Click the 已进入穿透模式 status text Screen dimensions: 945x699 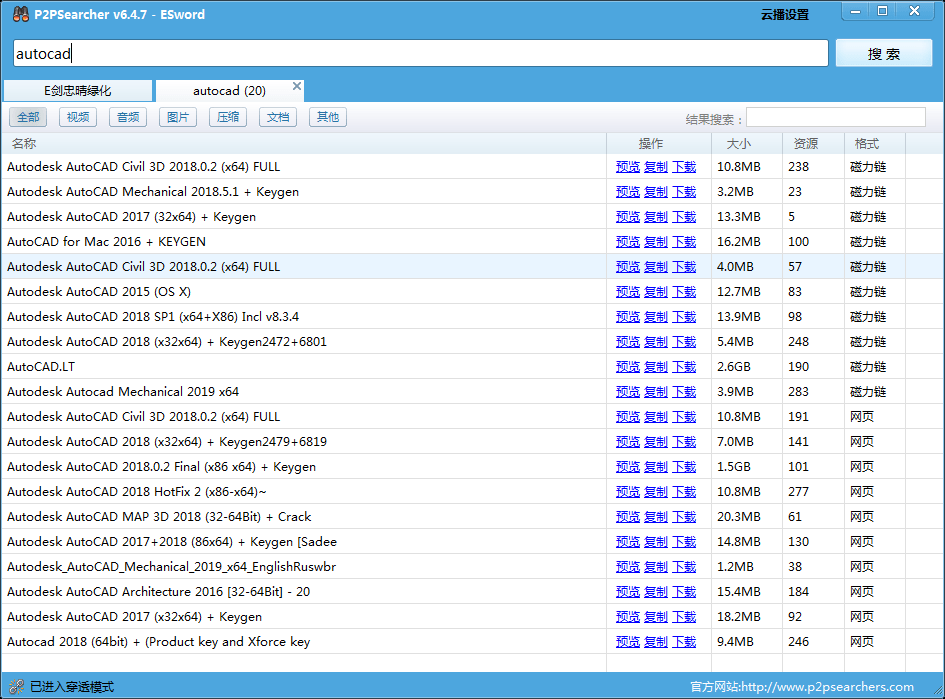click(72, 687)
